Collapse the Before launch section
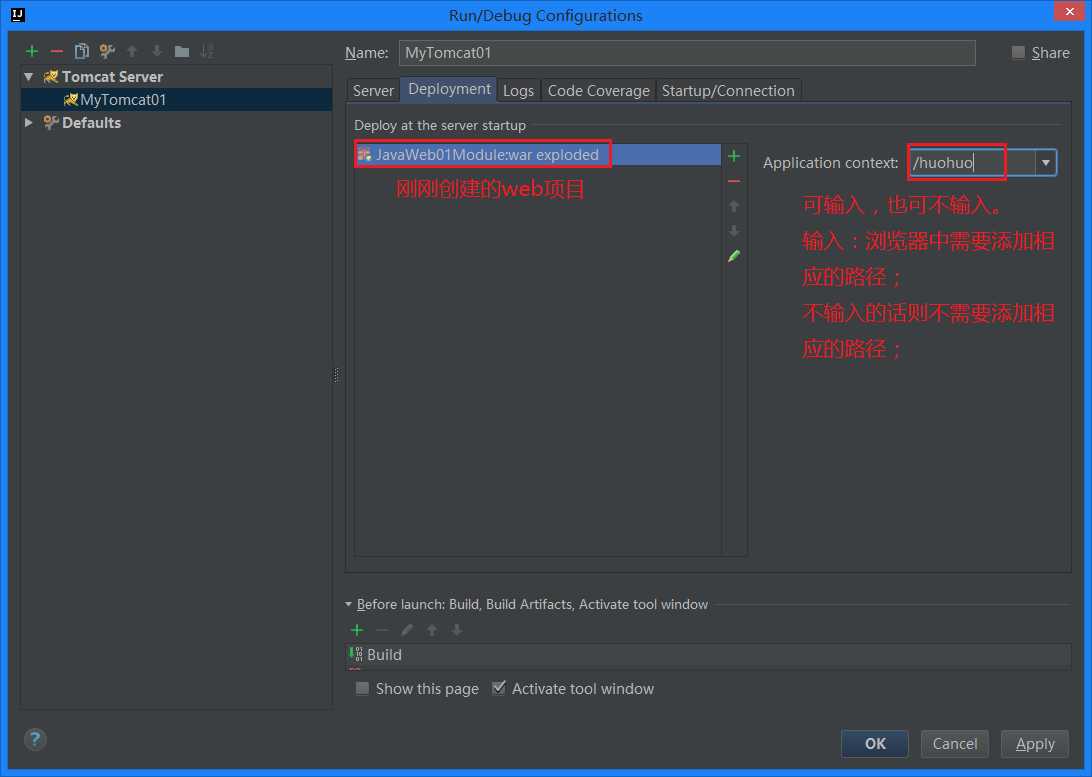The height and width of the screenshot is (777, 1092). pos(348,604)
